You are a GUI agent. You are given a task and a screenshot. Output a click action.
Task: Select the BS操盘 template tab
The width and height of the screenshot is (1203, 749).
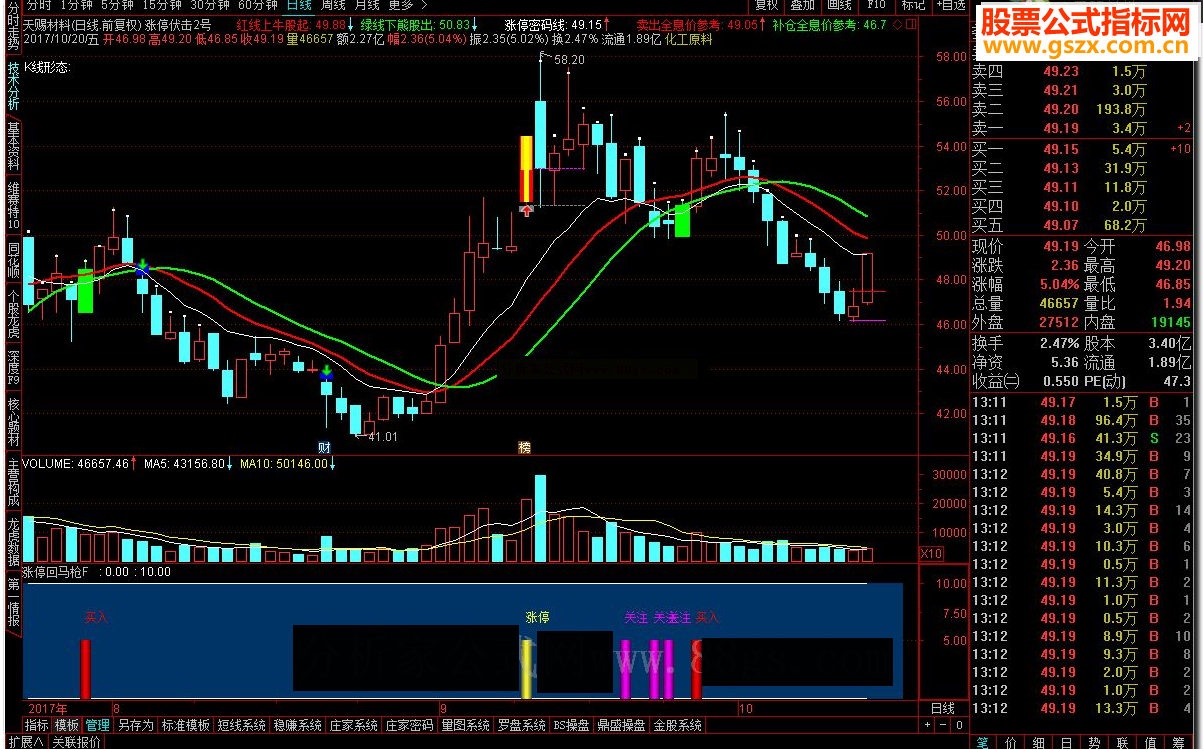point(572,725)
